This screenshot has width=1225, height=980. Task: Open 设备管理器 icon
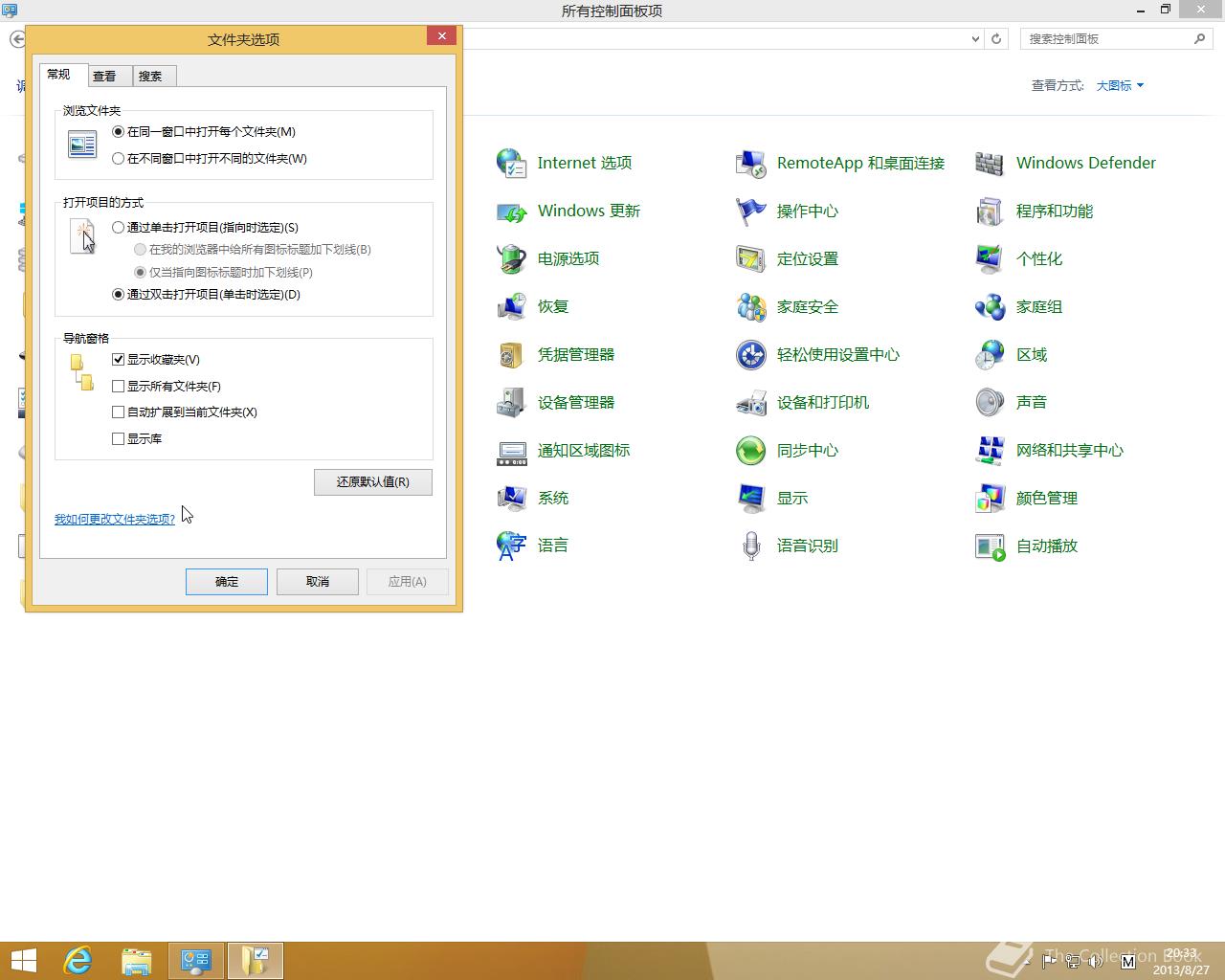(511, 402)
